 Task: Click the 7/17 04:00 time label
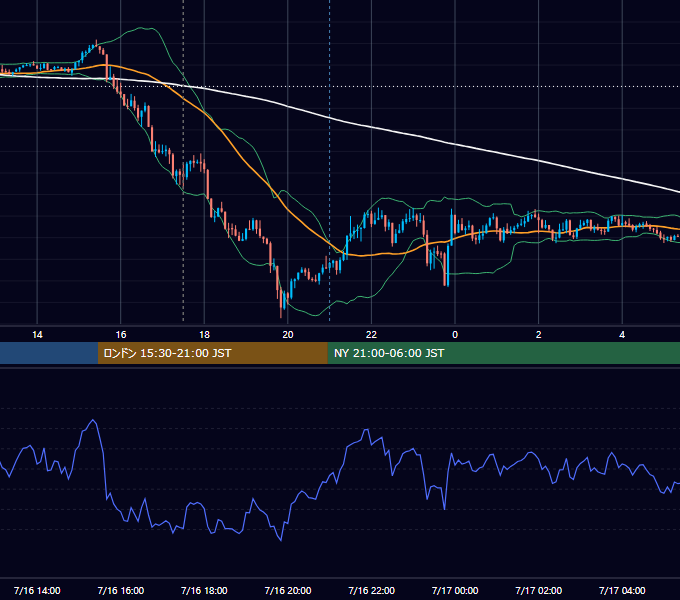pyautogui.click(x=622, y=590)
